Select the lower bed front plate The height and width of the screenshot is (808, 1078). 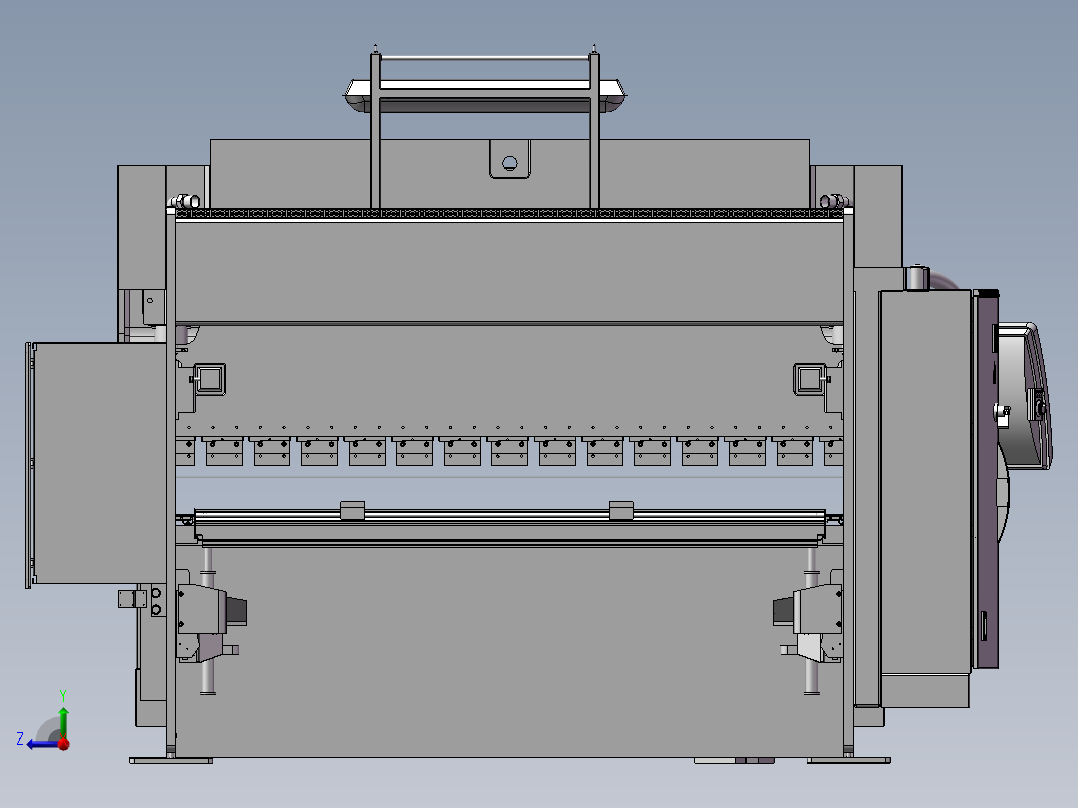click(x=509, y=651)
